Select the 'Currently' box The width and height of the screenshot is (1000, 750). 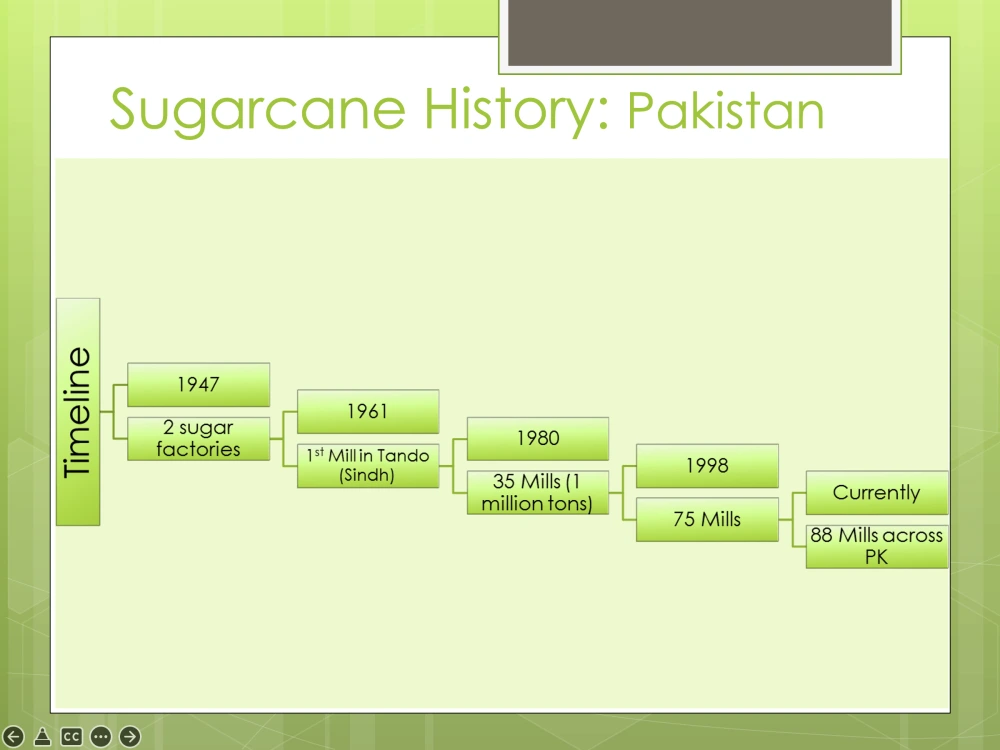[x=877, y=492]
